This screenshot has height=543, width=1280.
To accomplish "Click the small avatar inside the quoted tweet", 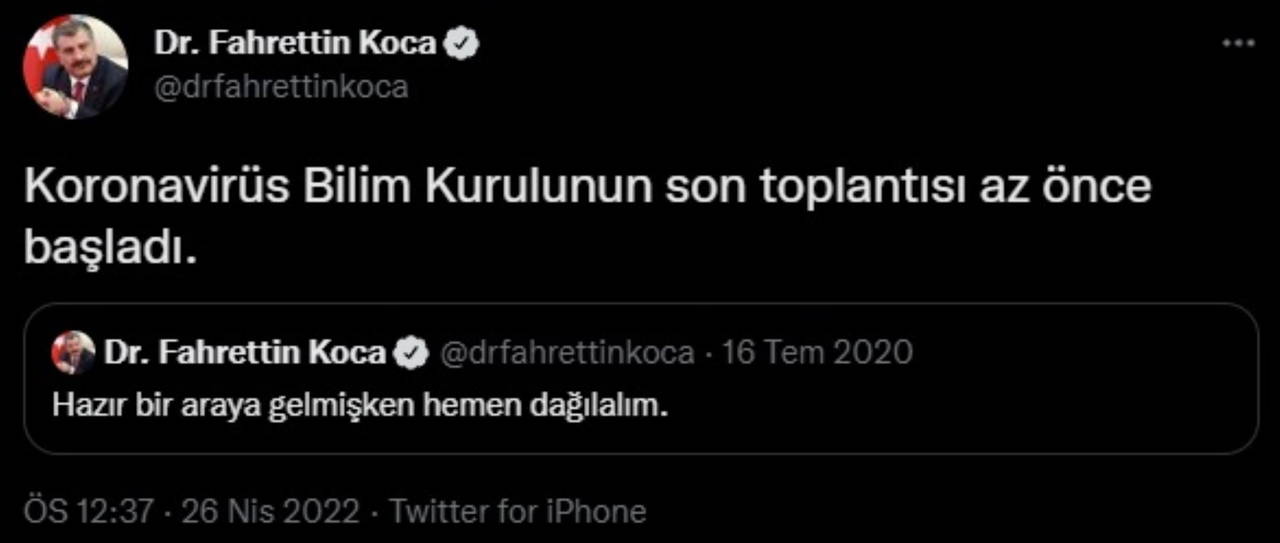I will [x=74, y=353].
